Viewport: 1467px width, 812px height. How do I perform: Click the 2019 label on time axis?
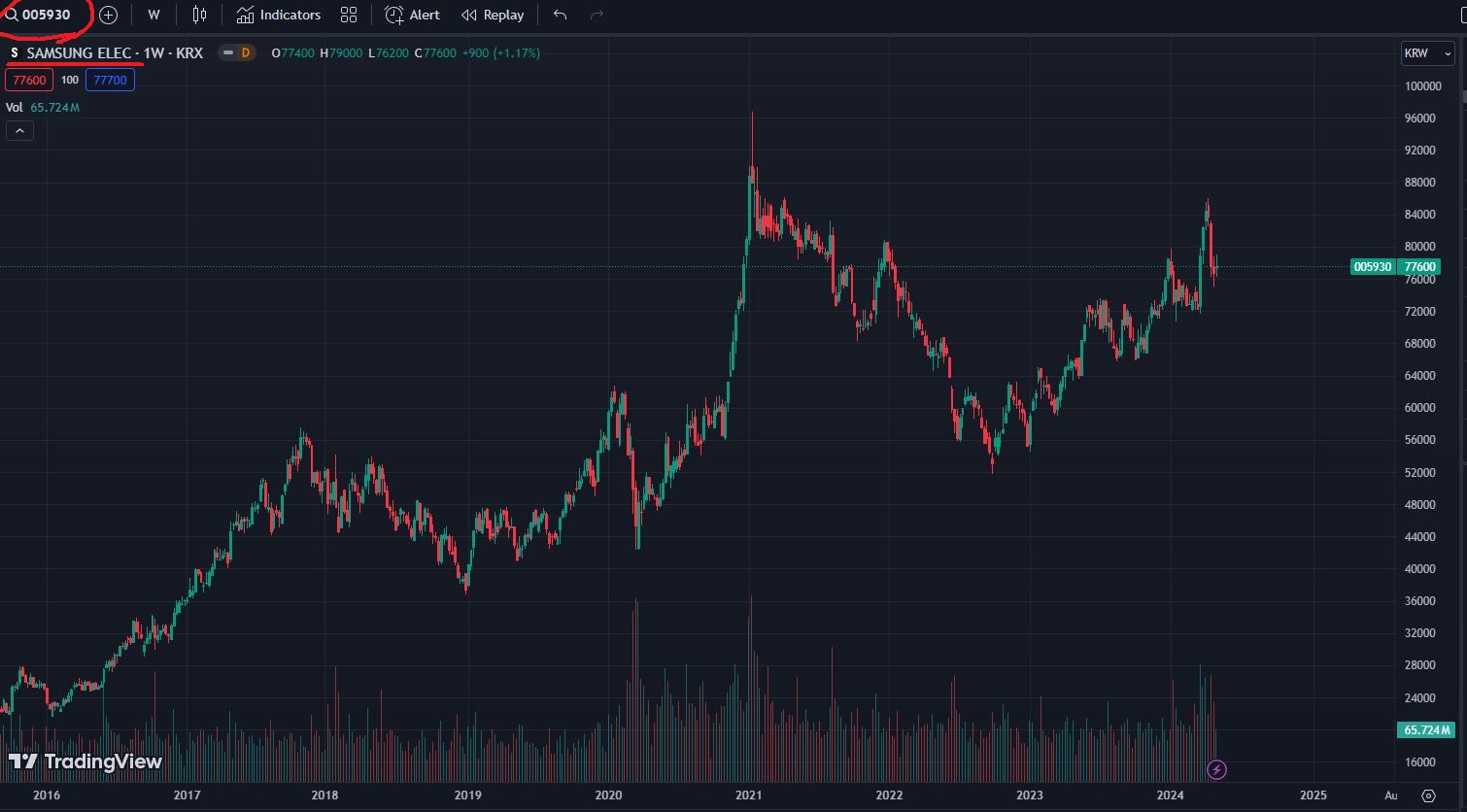[x=467, y=795]
